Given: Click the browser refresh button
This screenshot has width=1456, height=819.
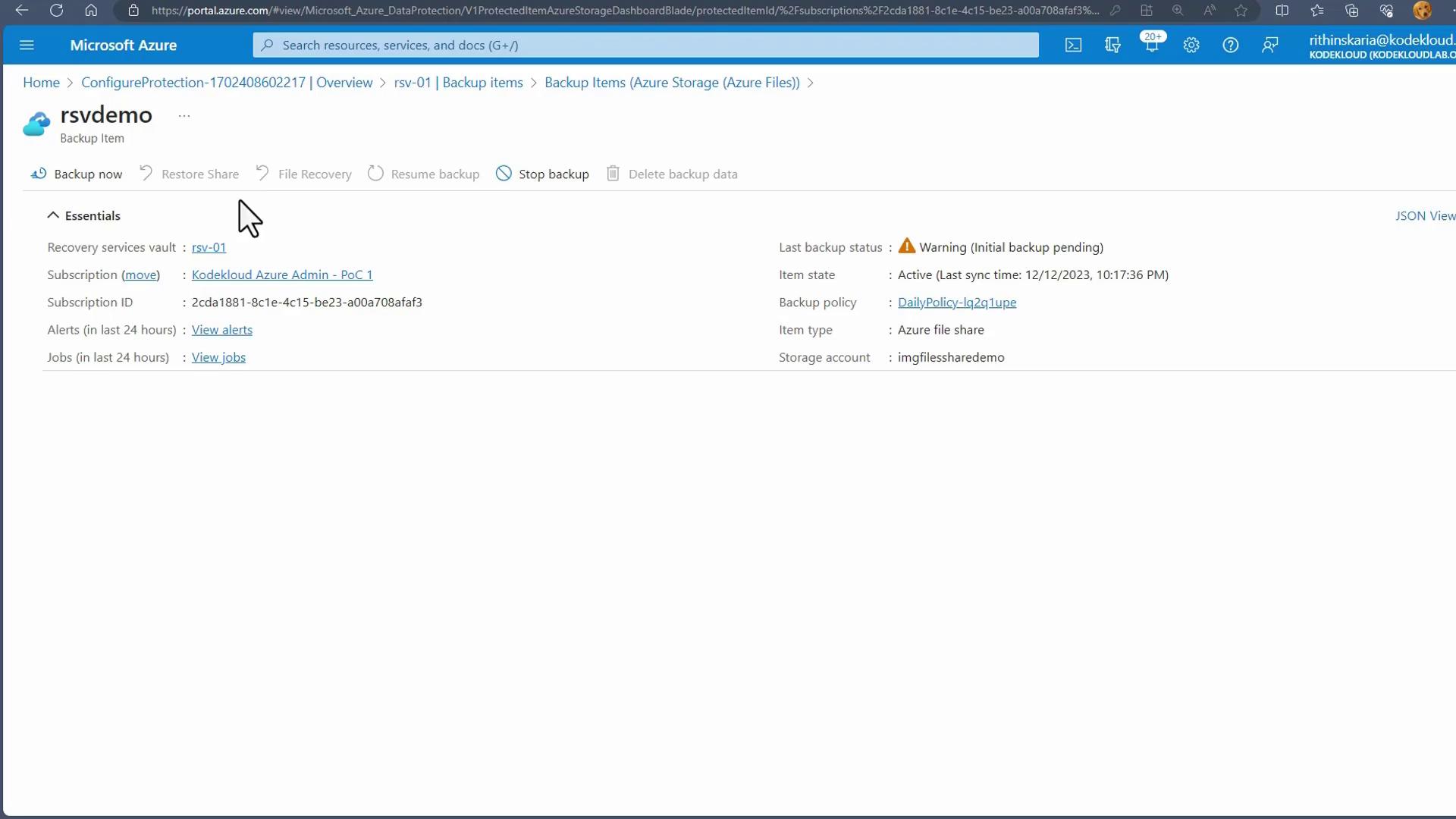Looking at the screenshot, I should [56, 11].
